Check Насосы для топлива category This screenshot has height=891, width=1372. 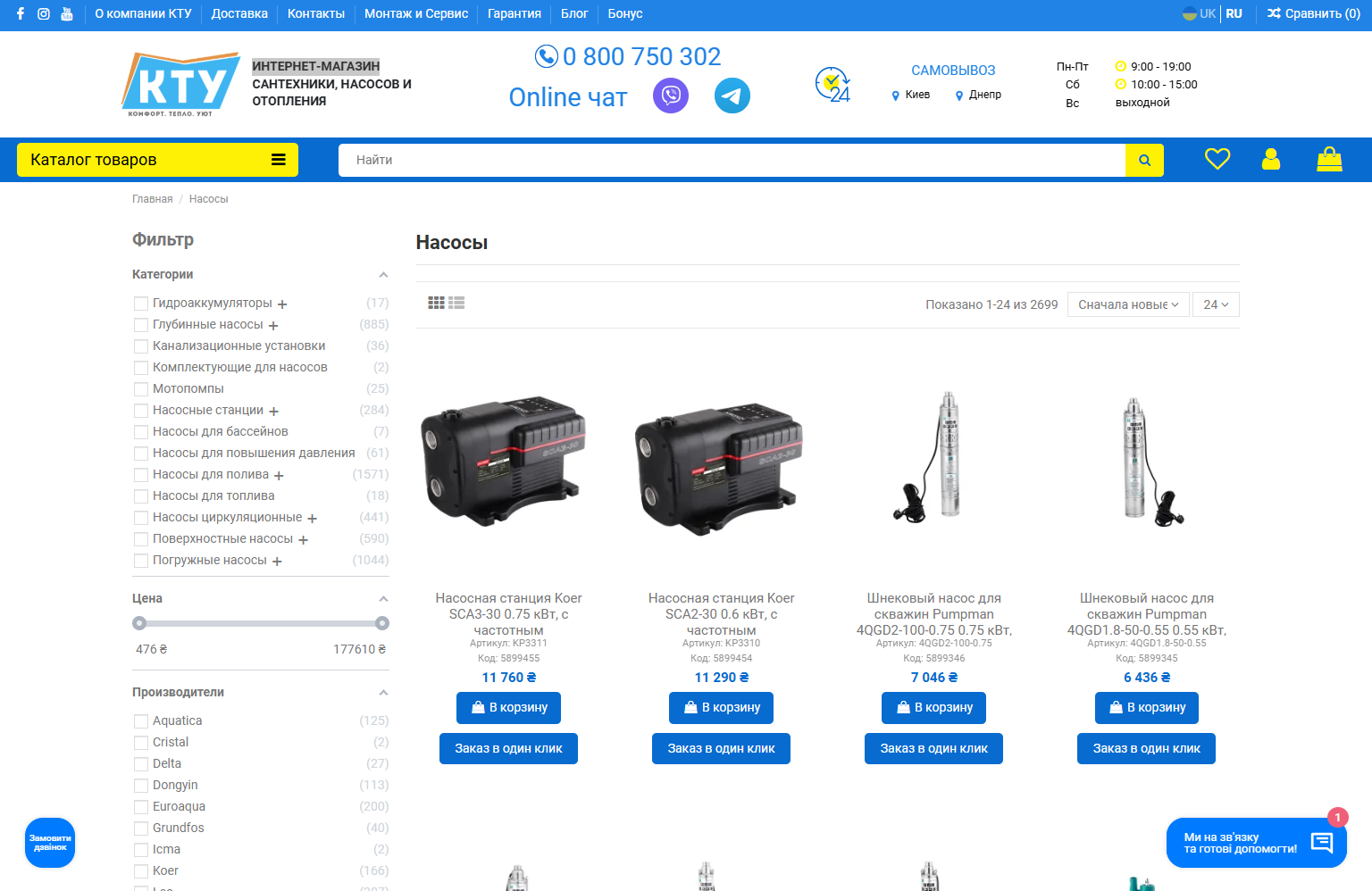(140, 496)
